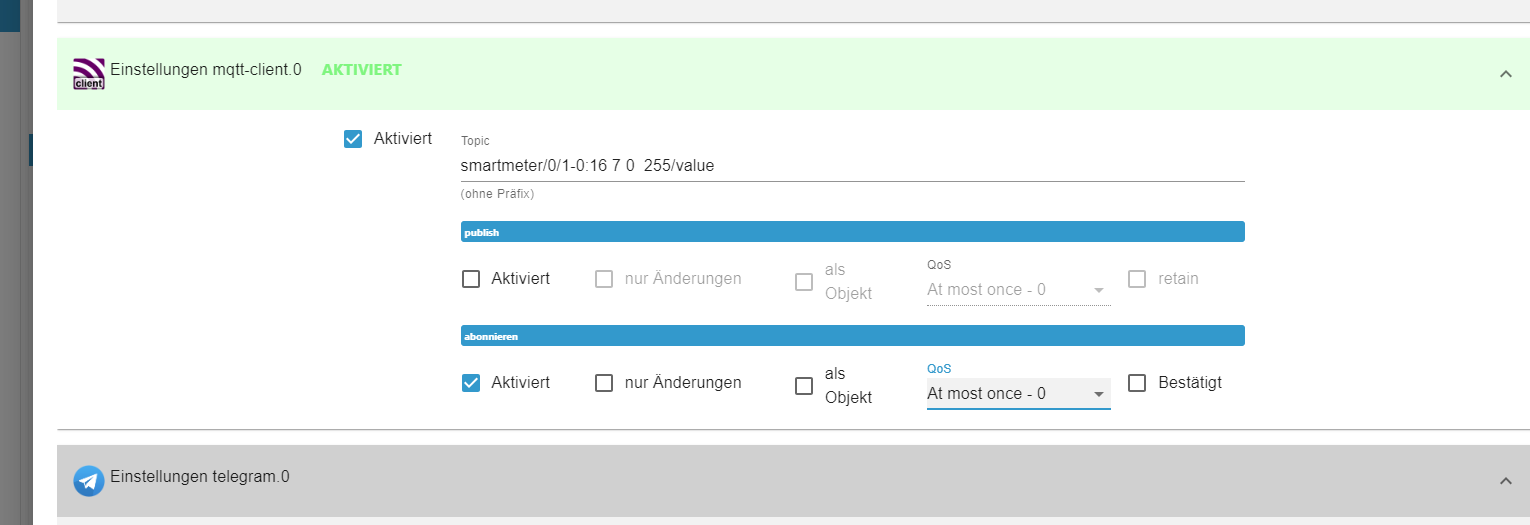Open the abonnieren QoS dropdown

point(1018,394)
